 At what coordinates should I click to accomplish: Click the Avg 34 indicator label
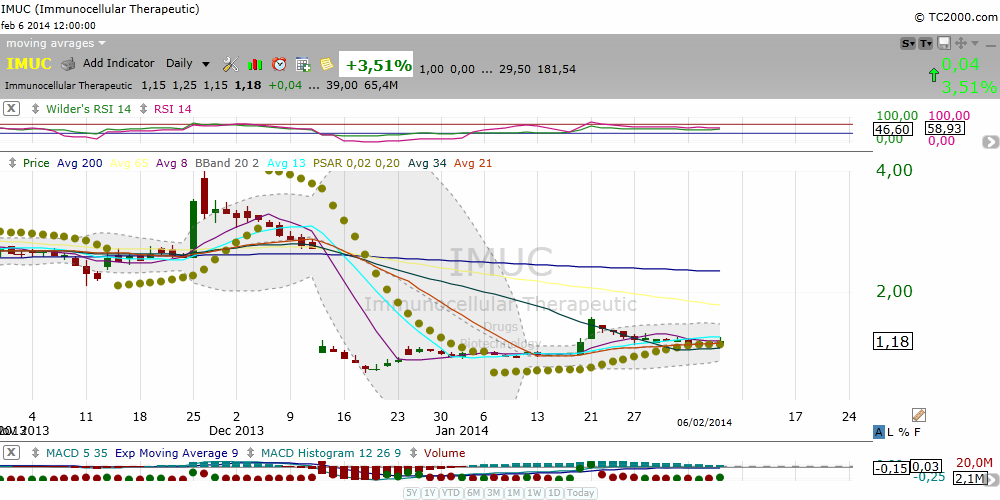427,163
